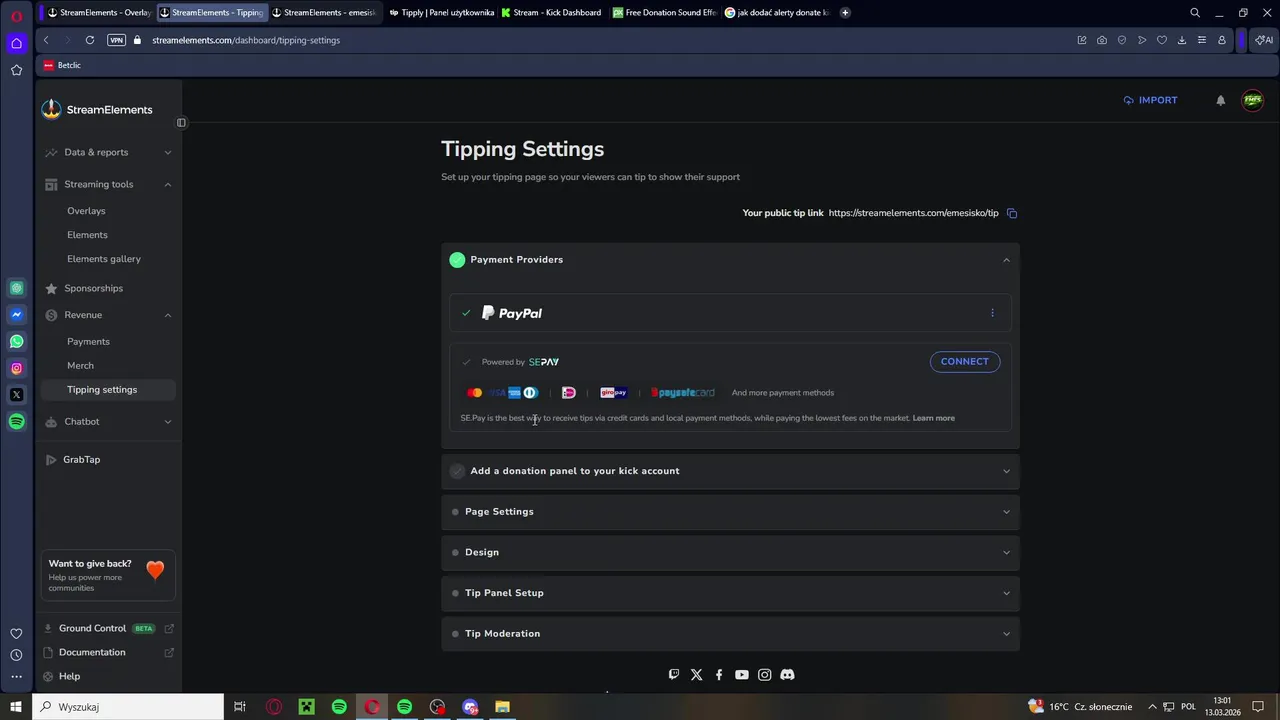
Task: Expand the Tip Moderation section
Action: [x=730, y=634]
